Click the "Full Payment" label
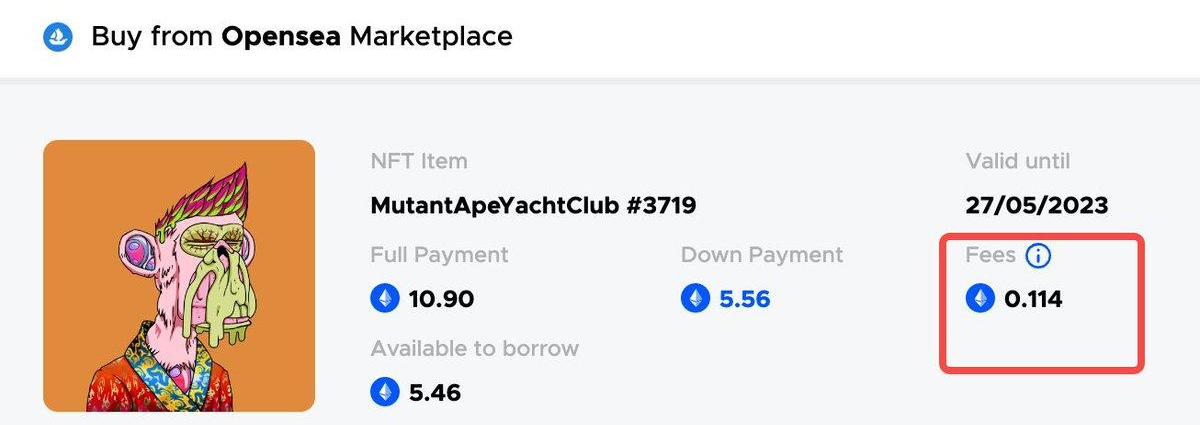Viewport: 1200px width, 425px height. click(x=439, y=255)
